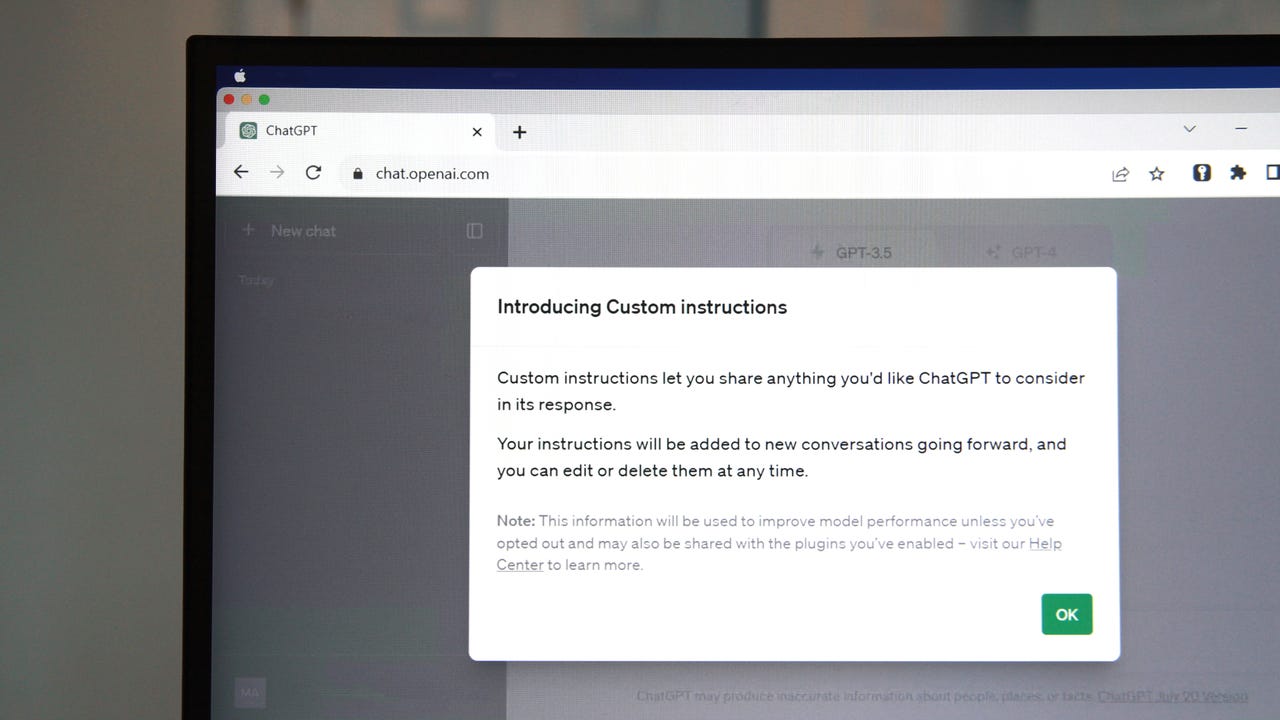Open the password manager extension icon
Viewport: 1280px width, 720px height.
[x=1202, y=172]
